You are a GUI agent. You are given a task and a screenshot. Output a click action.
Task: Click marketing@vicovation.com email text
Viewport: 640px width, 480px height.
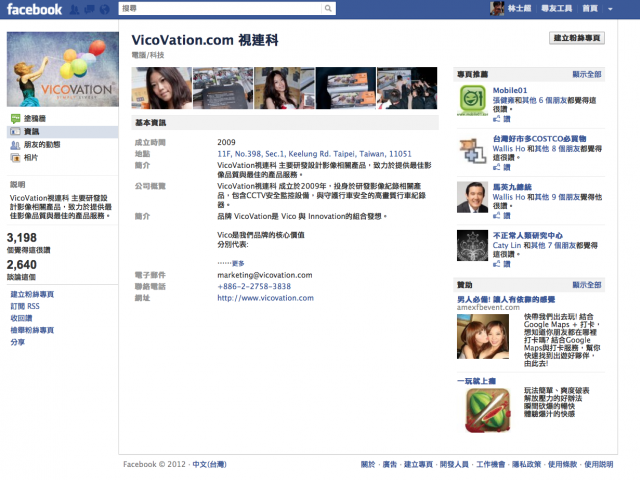point(265,275)
